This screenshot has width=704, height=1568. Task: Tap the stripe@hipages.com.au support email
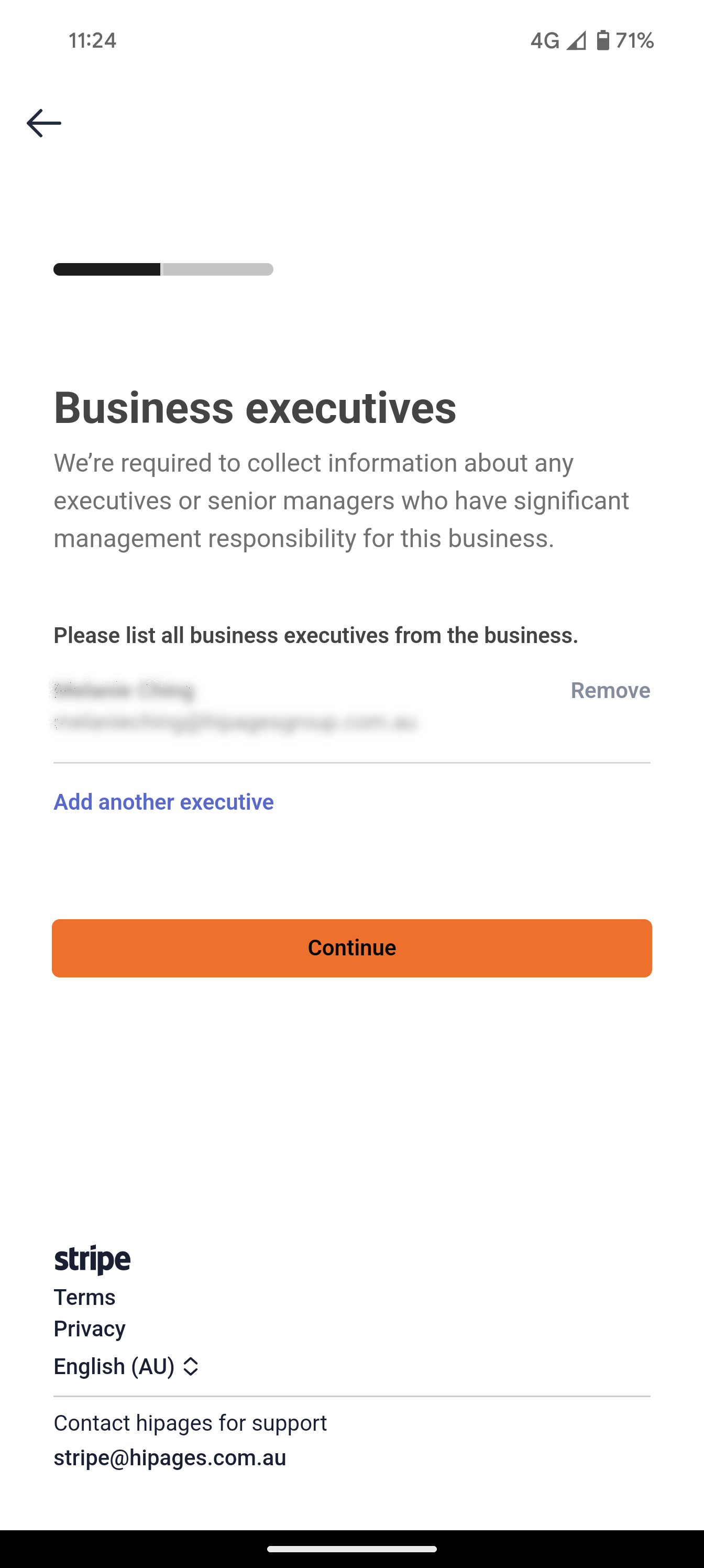[x=170, y=1457]
